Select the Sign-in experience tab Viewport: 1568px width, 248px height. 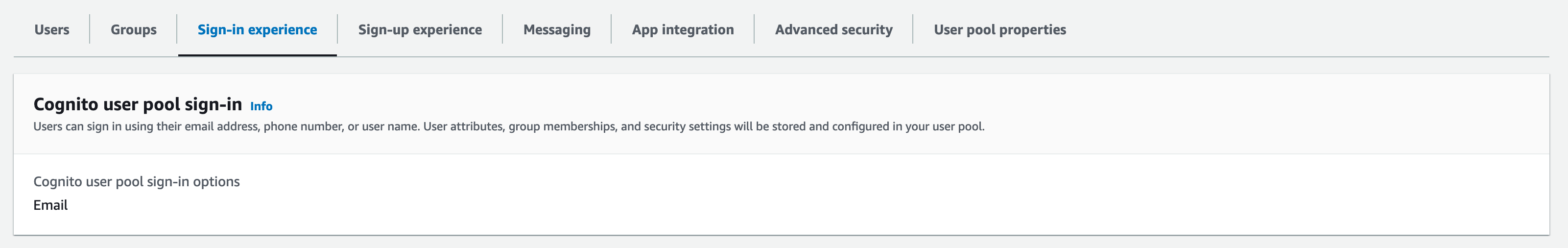[257, 29]
